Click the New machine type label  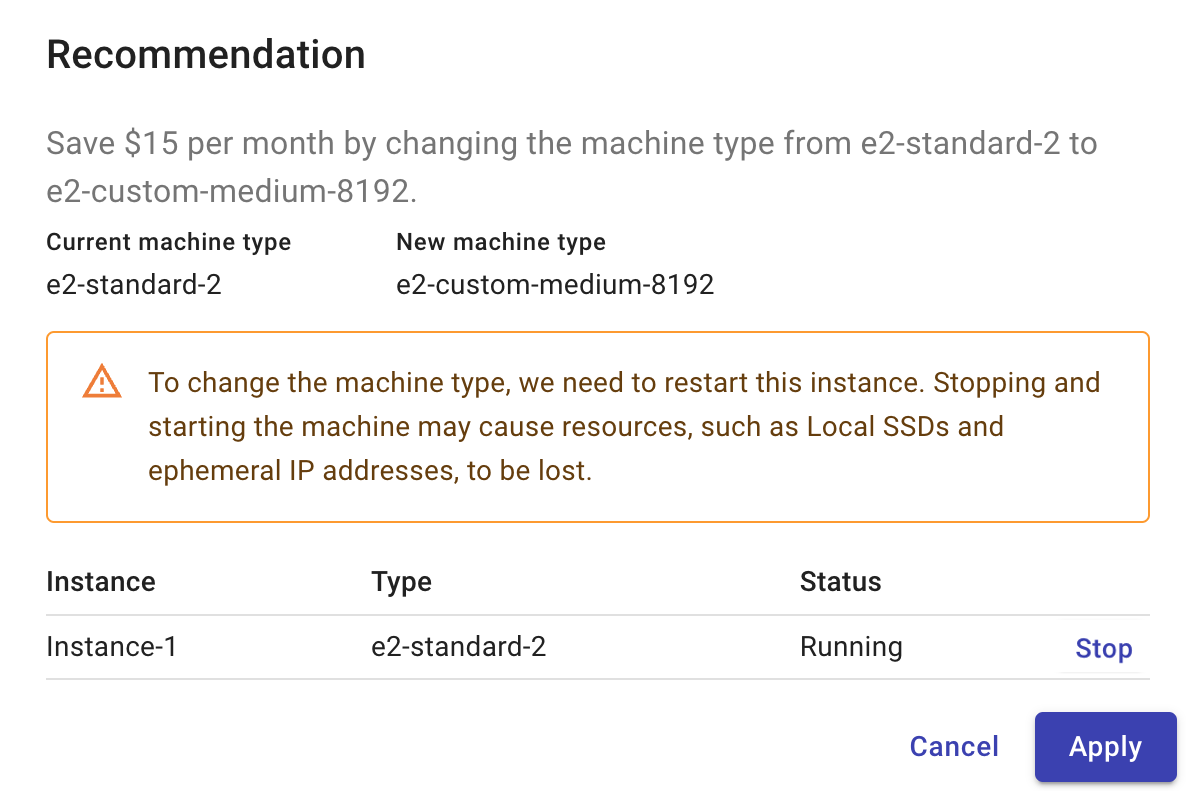click(x=501, y=242)
